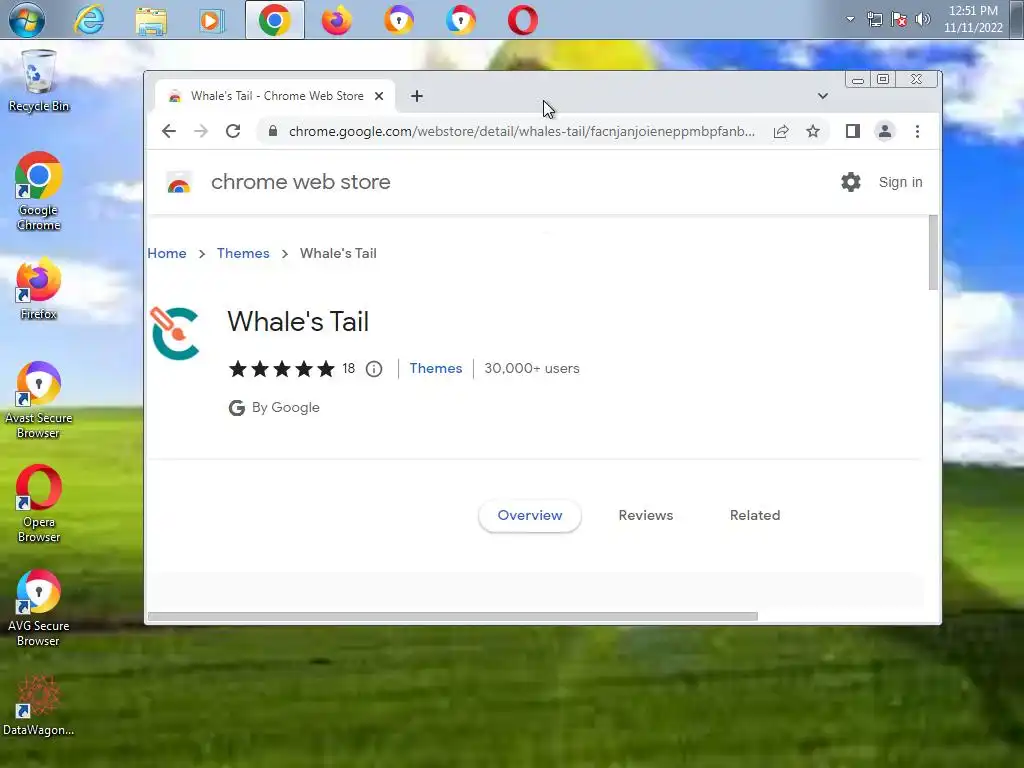Click the lock icon in address bar

(x=273, y=131)
